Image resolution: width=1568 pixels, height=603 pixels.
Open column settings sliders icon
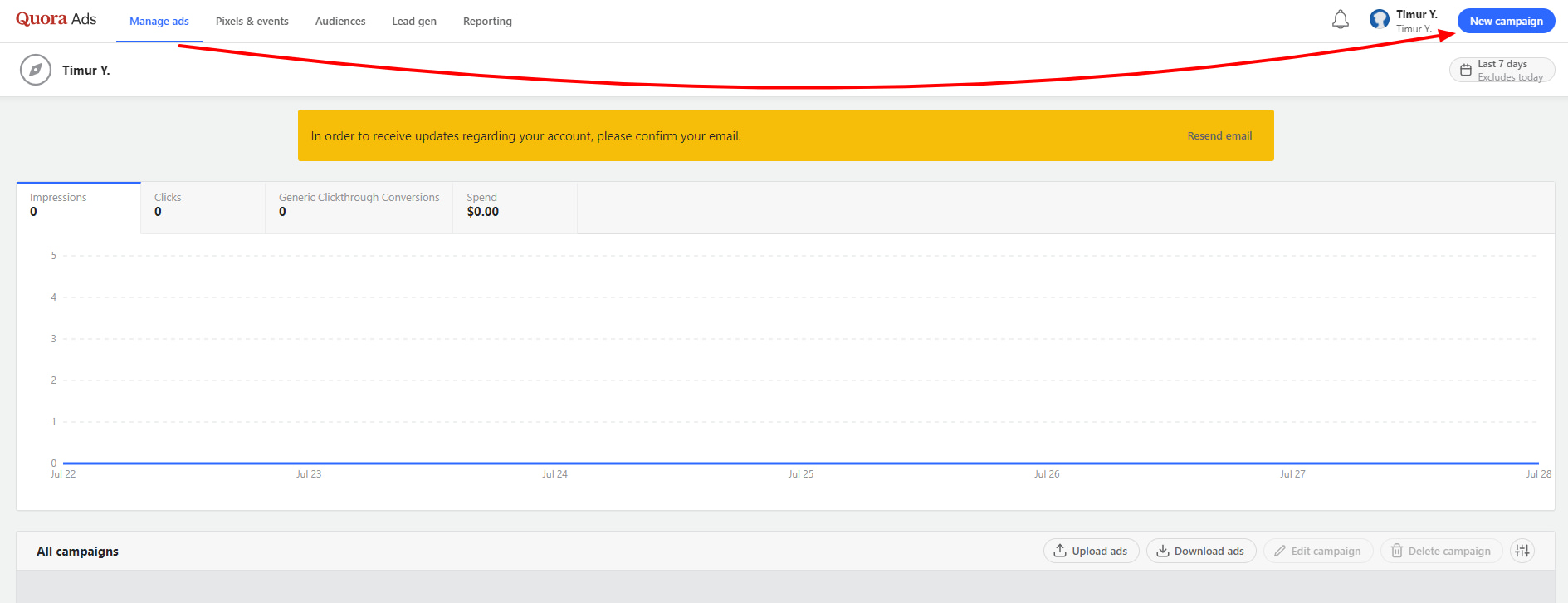(1522, 551)
